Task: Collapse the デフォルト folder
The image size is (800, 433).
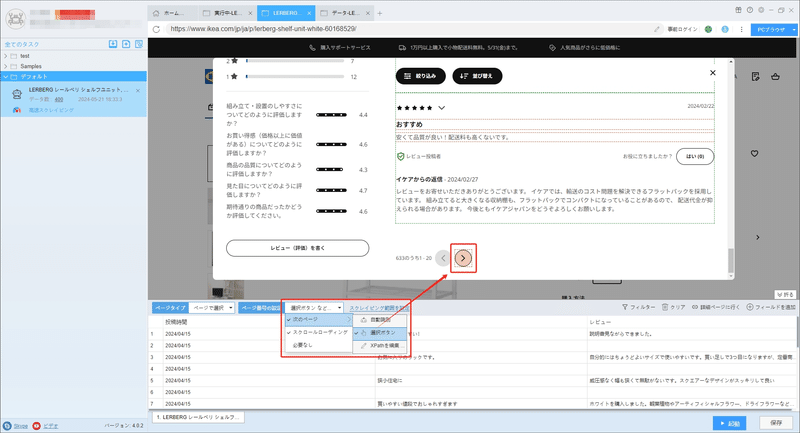Action: click(6, 77)
